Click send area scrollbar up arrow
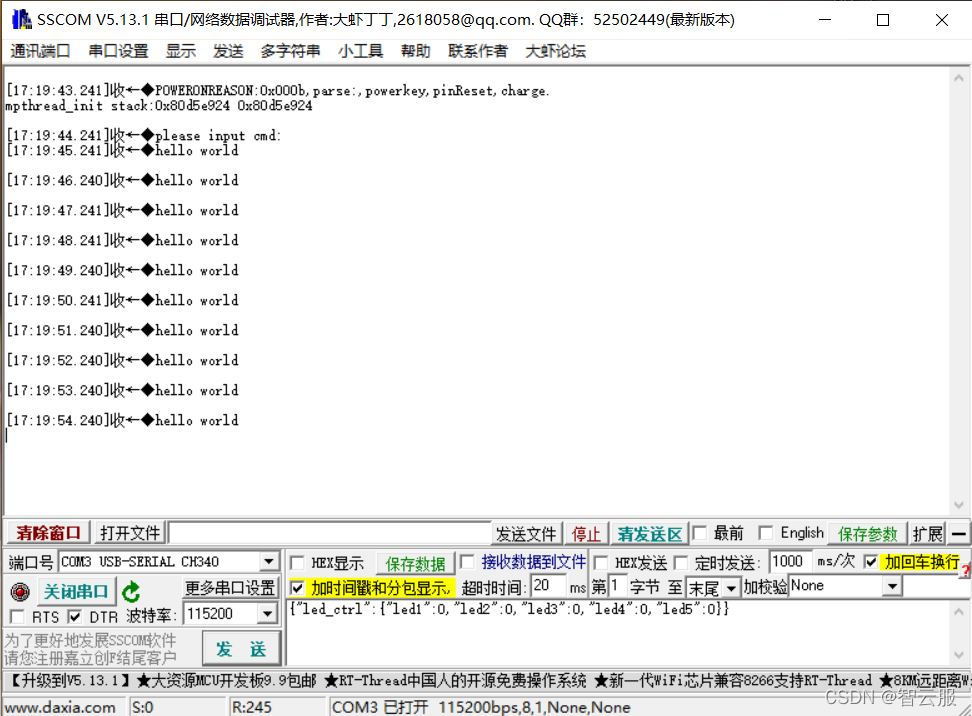This screenshot has height=716, width=972. (x=958, y=611)
